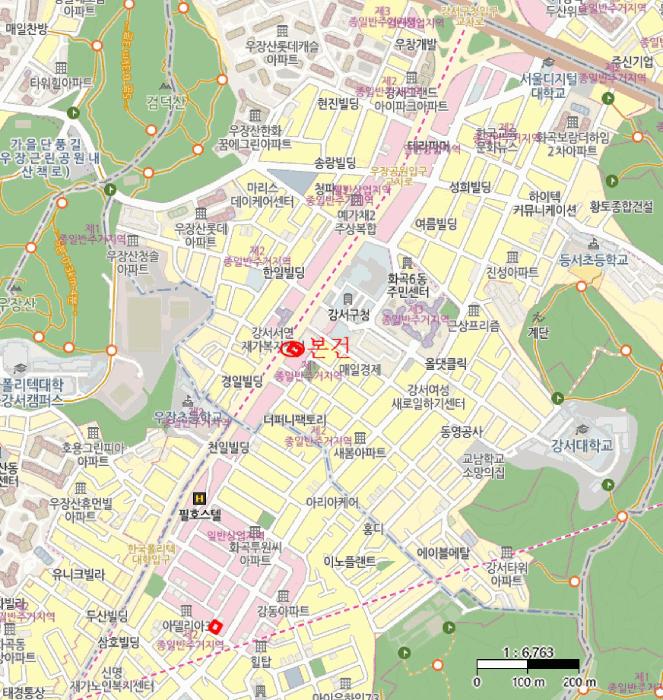Image resolution: width=663 pixels, height=700 pixels.
Task: Click the 황토종합건설 label
Action: (620, 205)
